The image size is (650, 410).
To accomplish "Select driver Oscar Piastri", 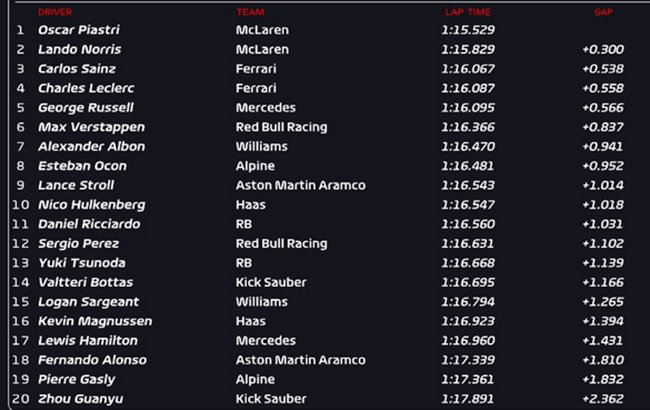I will coord(75,30).
